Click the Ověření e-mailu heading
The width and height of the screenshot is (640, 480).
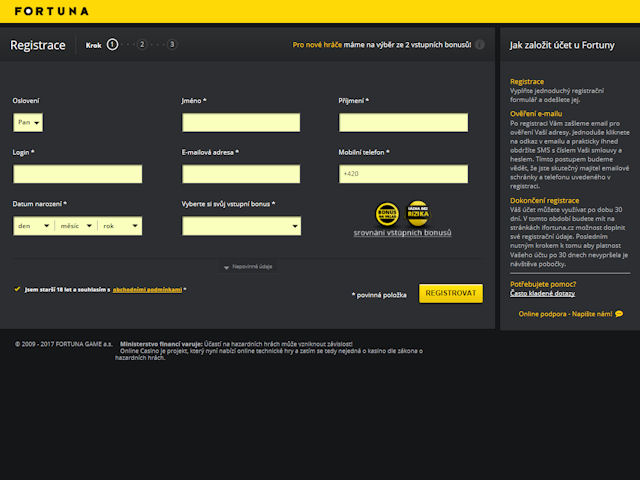(x=536, y=113)
